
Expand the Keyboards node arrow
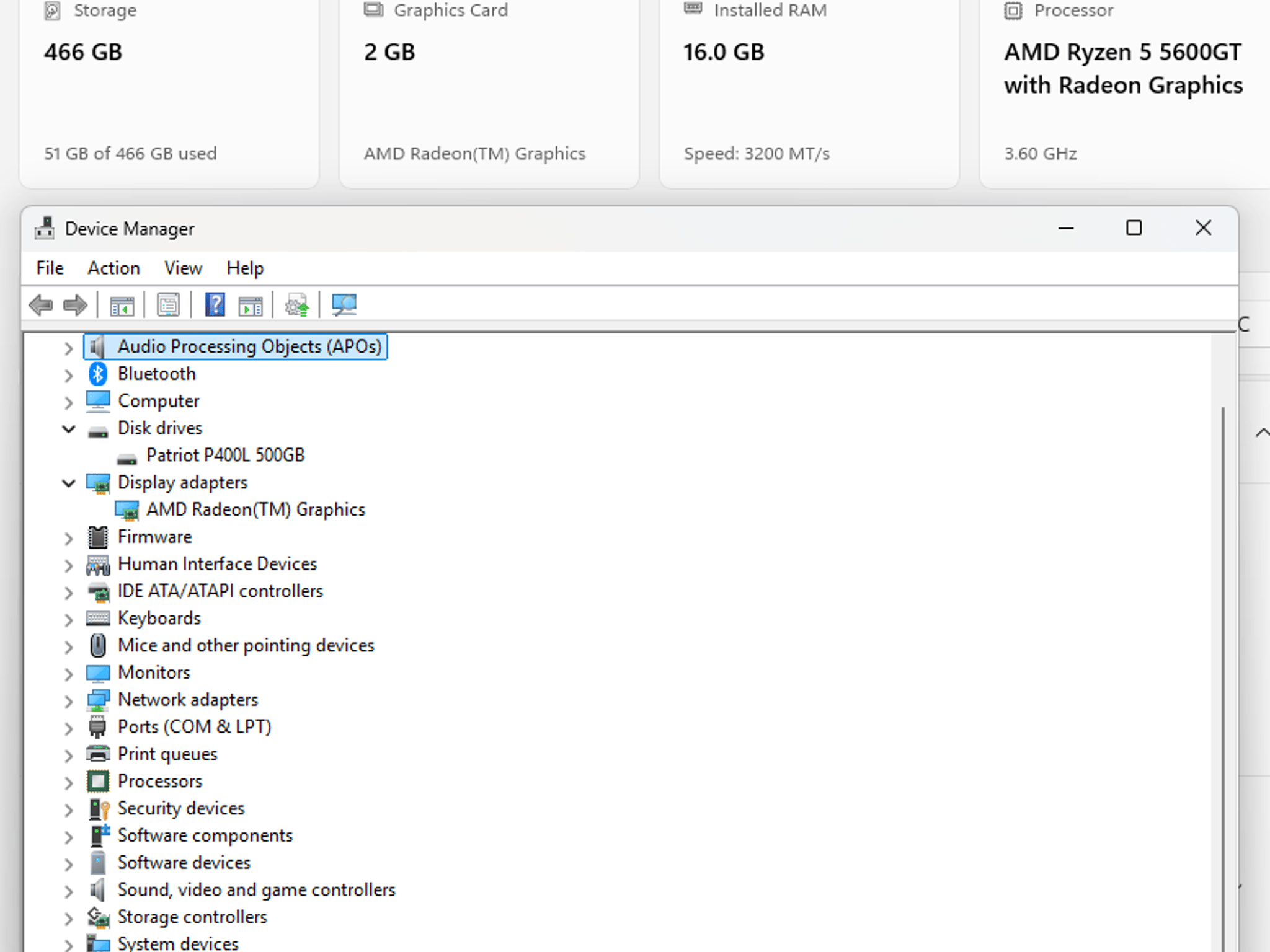point(69,619)
